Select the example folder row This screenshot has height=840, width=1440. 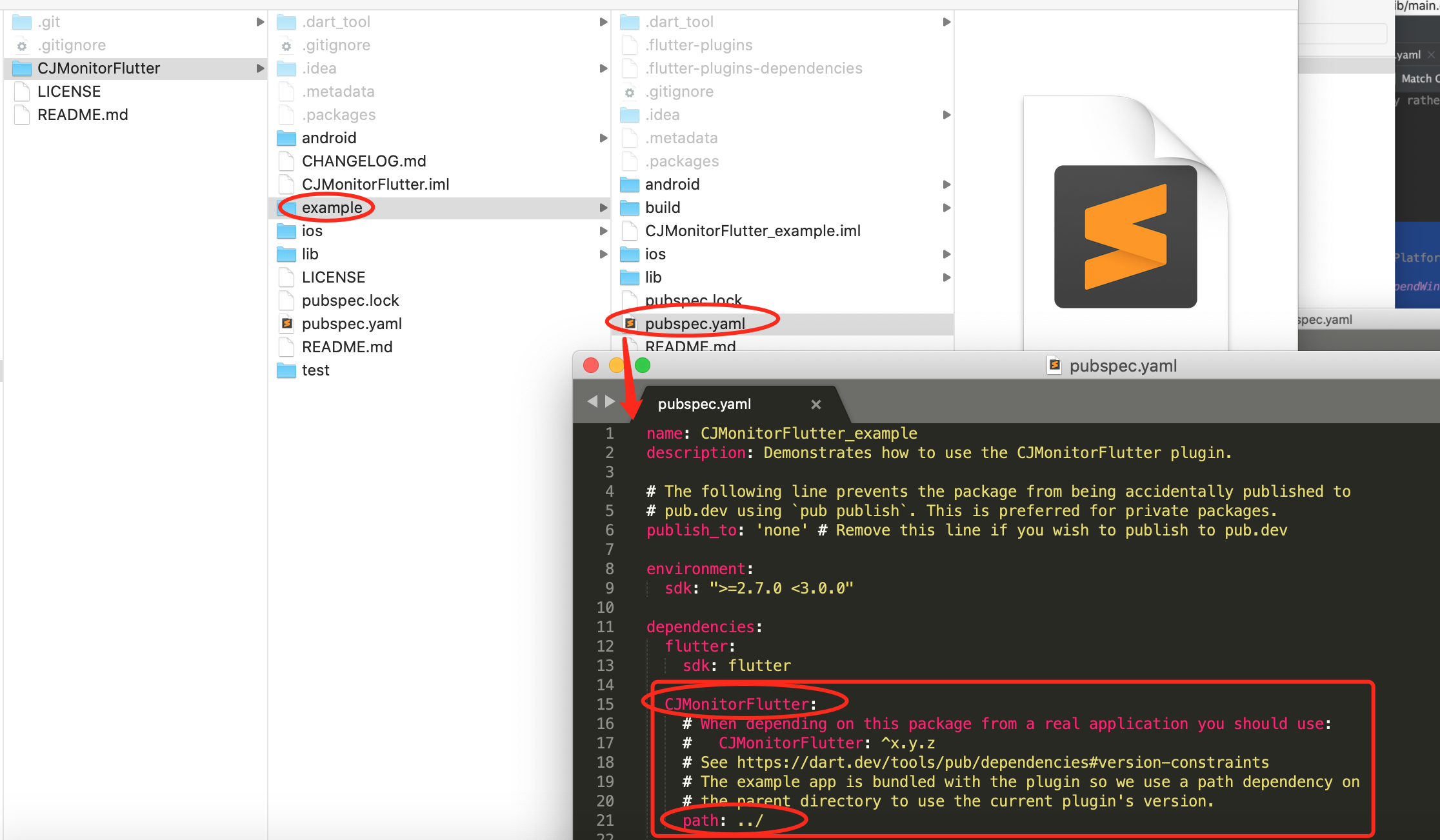point(441,208)
